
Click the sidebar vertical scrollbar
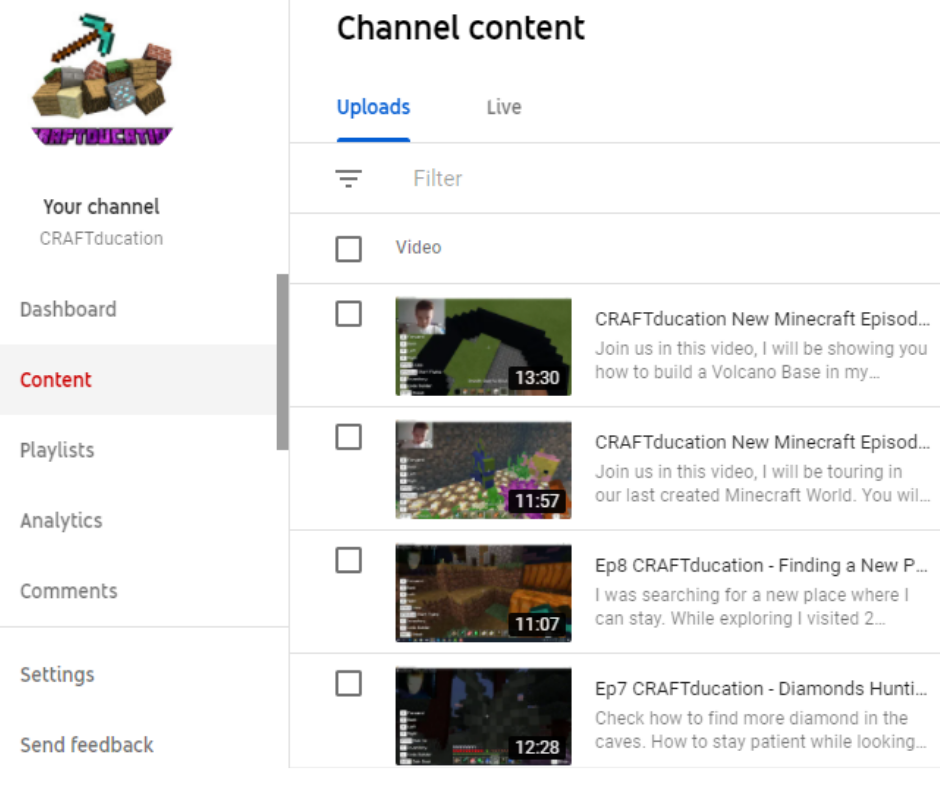pyautogui.click(x=282, y=360)
